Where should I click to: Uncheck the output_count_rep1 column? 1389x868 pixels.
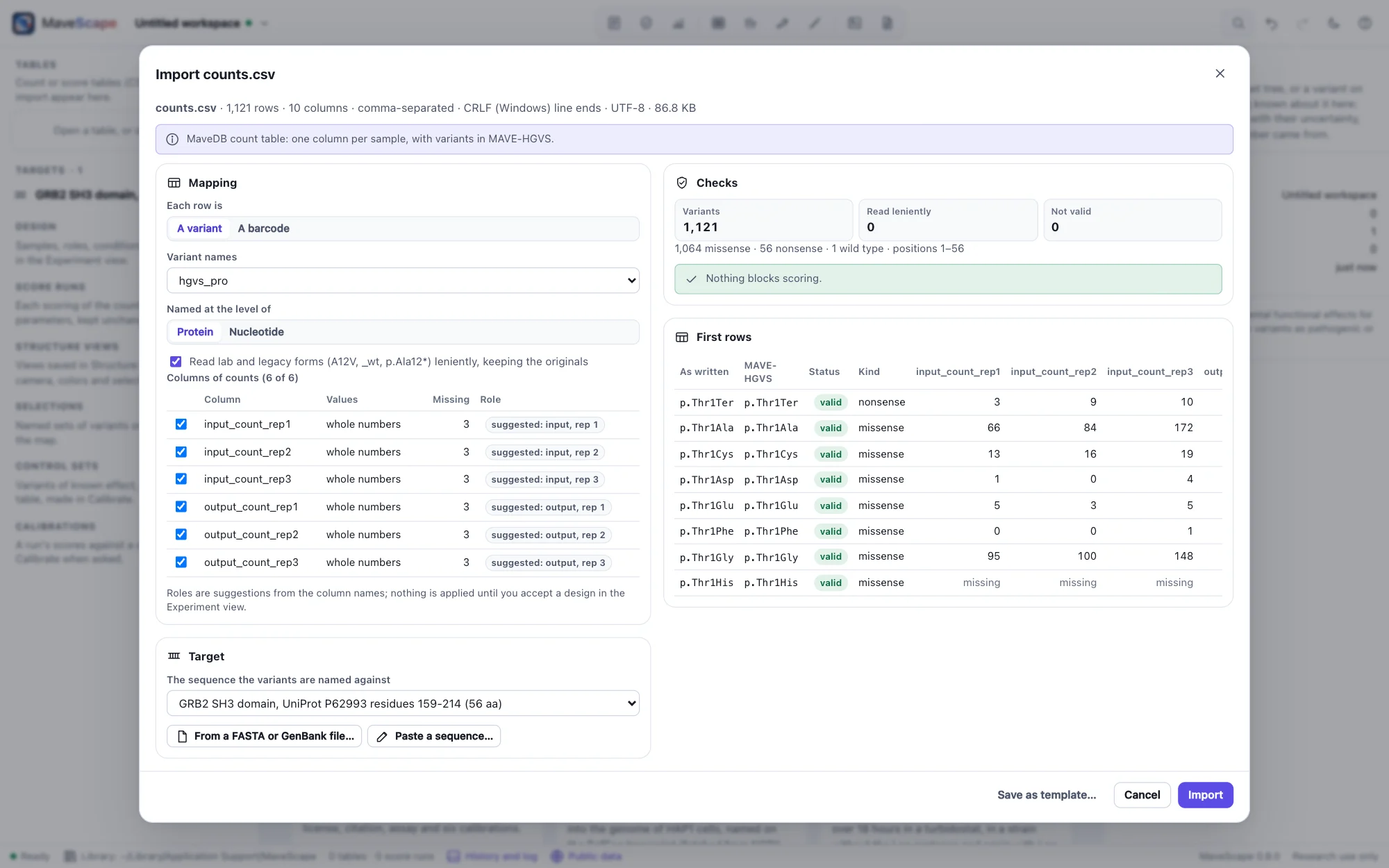tap(181, 507)
